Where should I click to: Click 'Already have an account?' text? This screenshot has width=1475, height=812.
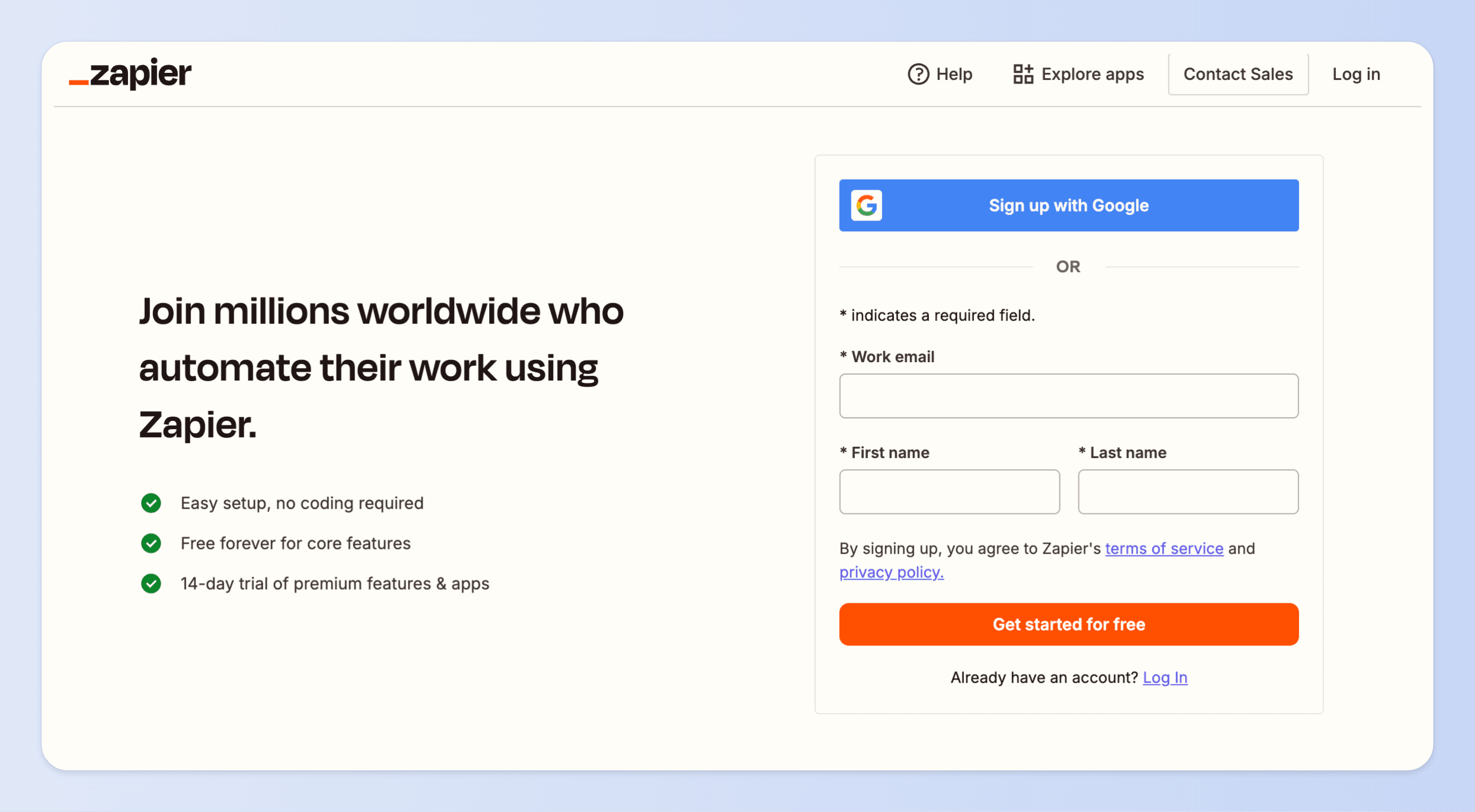click(x=1044, y=677)
